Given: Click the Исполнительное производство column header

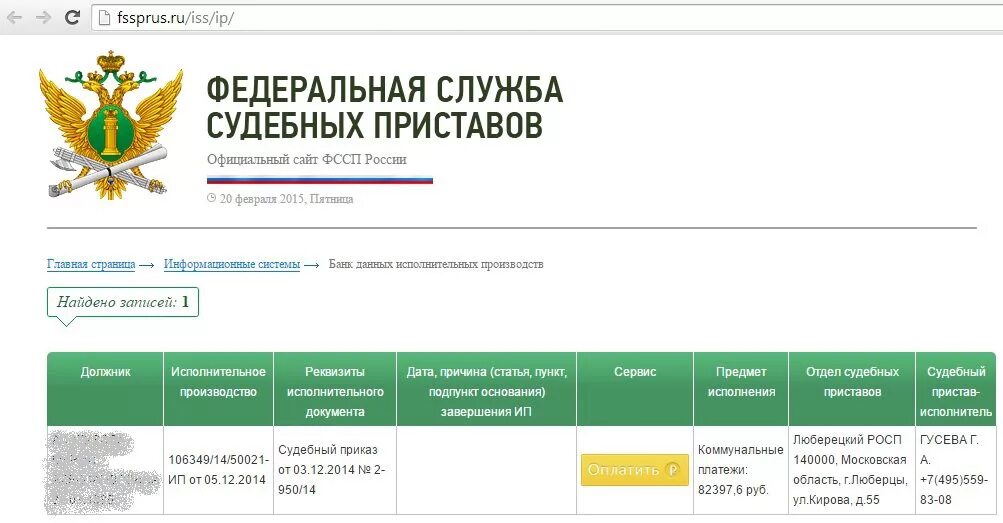Looking at the screenshot, I should click(218, 389).
